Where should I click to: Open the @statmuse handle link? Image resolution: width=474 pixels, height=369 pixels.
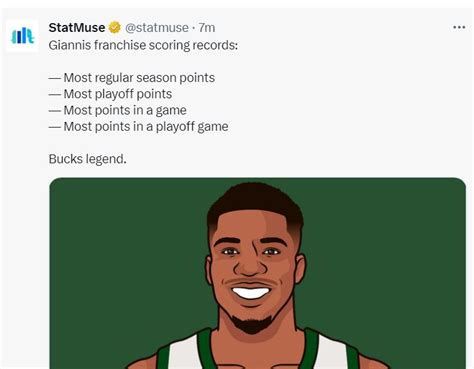pos(157,28)
